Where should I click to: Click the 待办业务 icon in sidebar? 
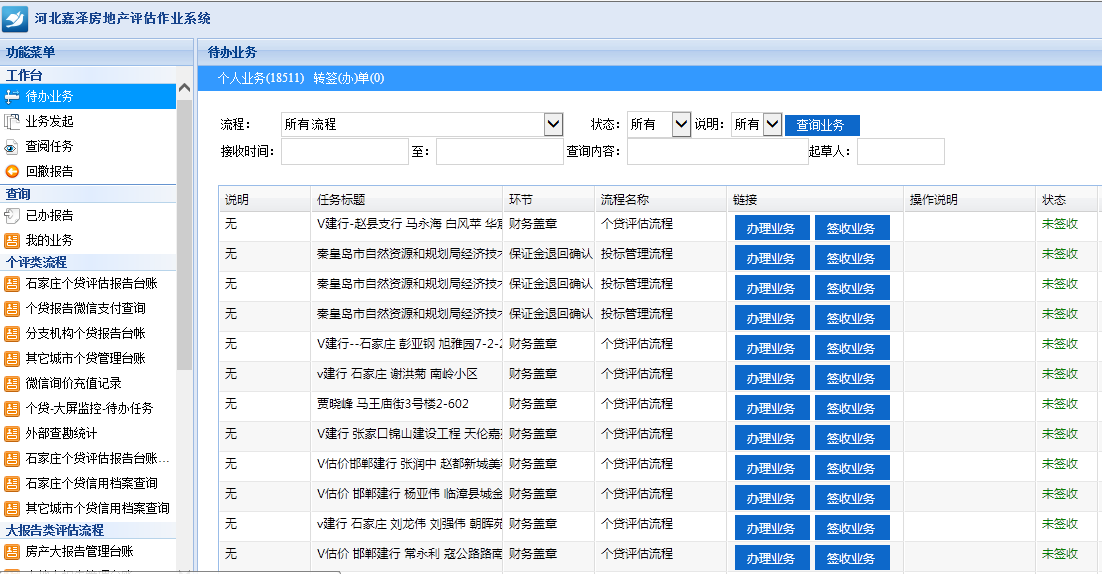[12, 97]
